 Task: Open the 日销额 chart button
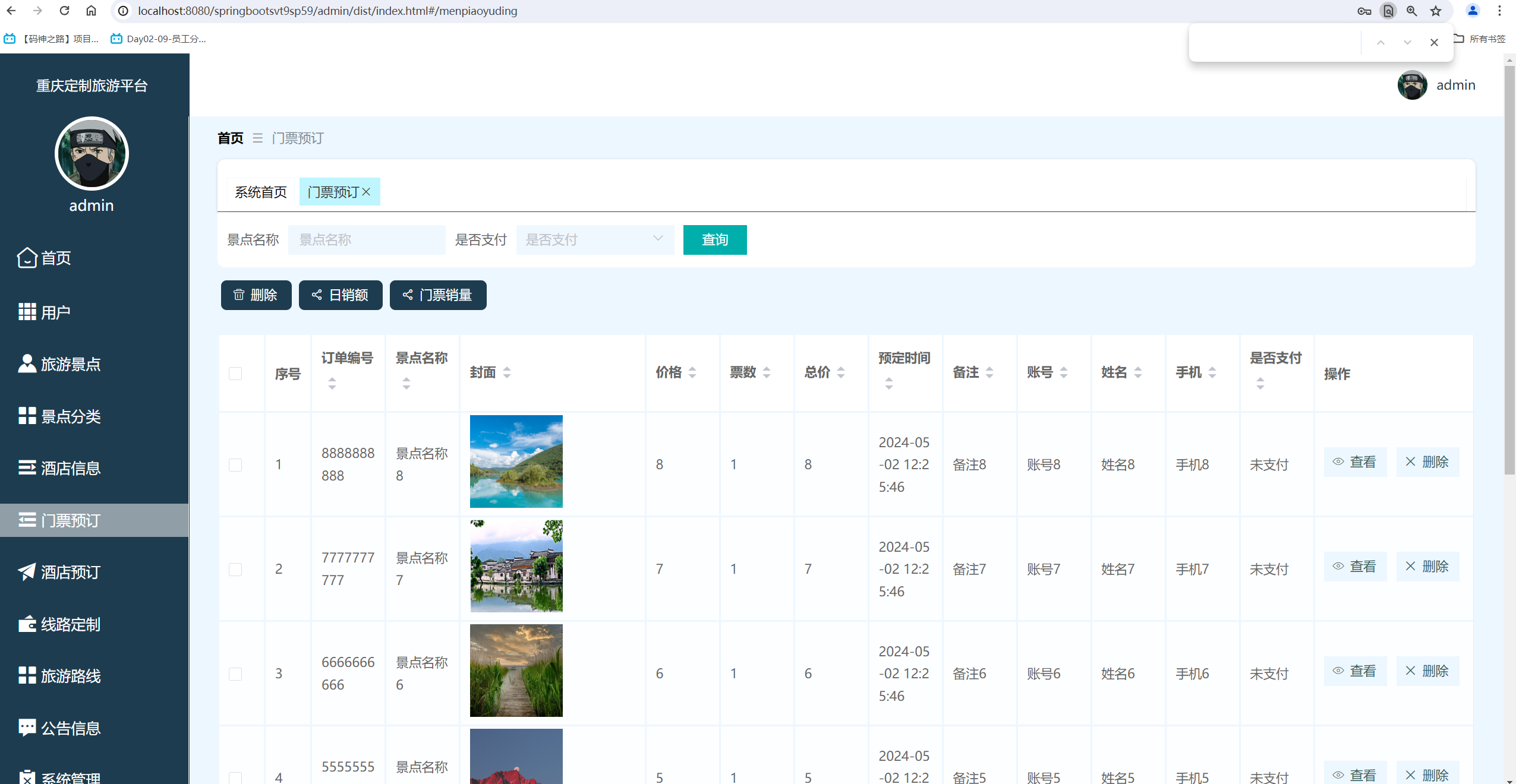tap(341, 295)
